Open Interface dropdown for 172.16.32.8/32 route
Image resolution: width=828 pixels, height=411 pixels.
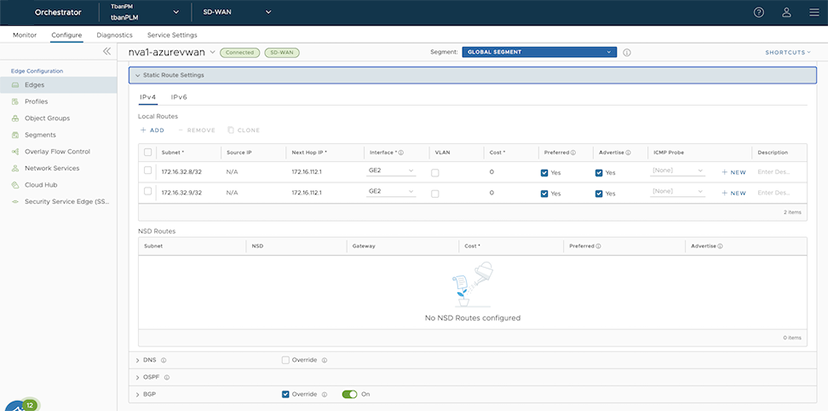[x=392, y=171]
